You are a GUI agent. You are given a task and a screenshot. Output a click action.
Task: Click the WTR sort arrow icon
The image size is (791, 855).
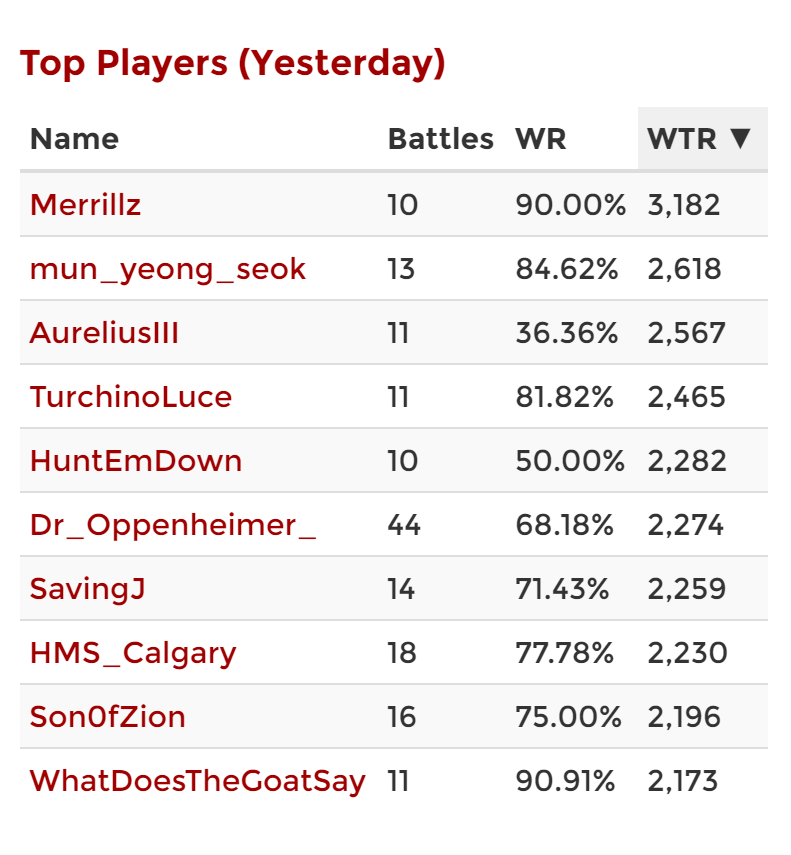(x=741, y=139)
